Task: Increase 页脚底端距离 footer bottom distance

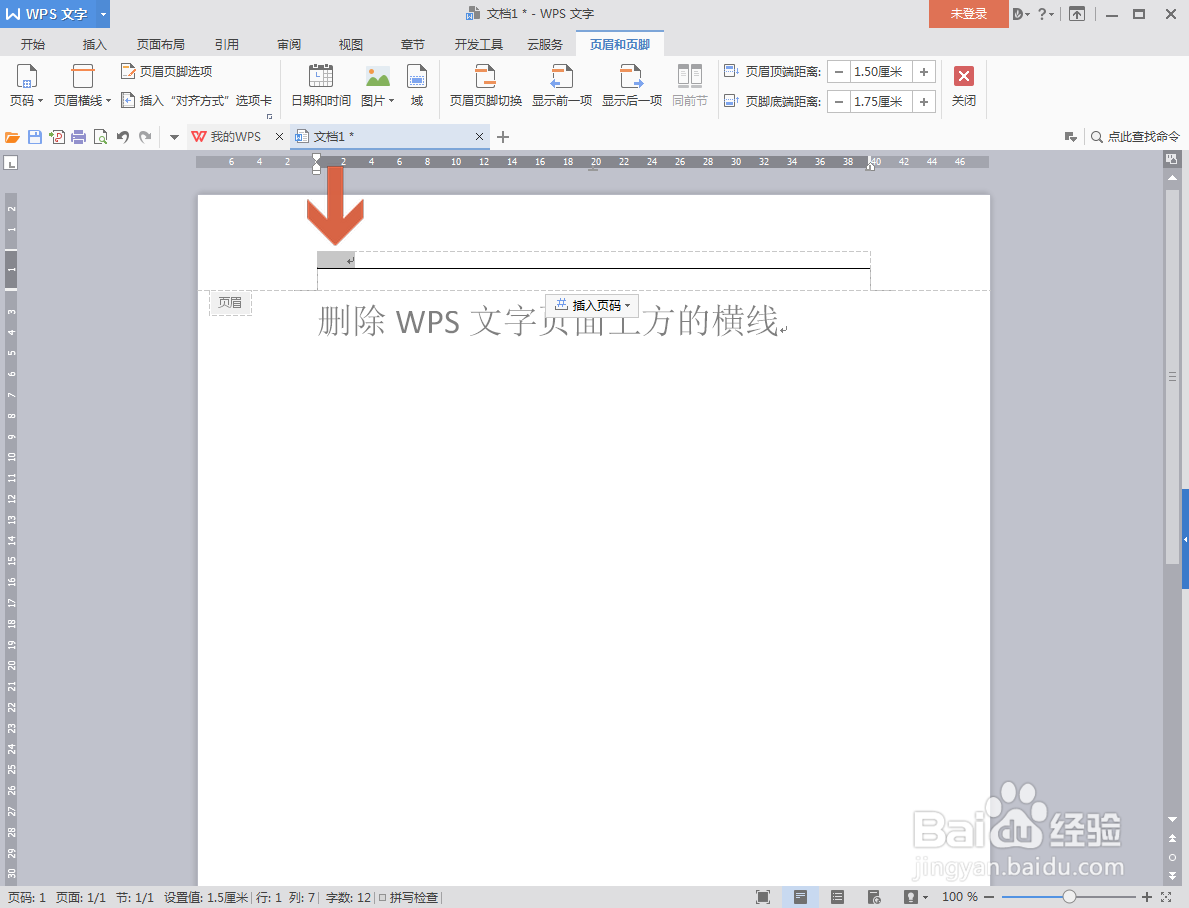Action: (x=924, y=102)
